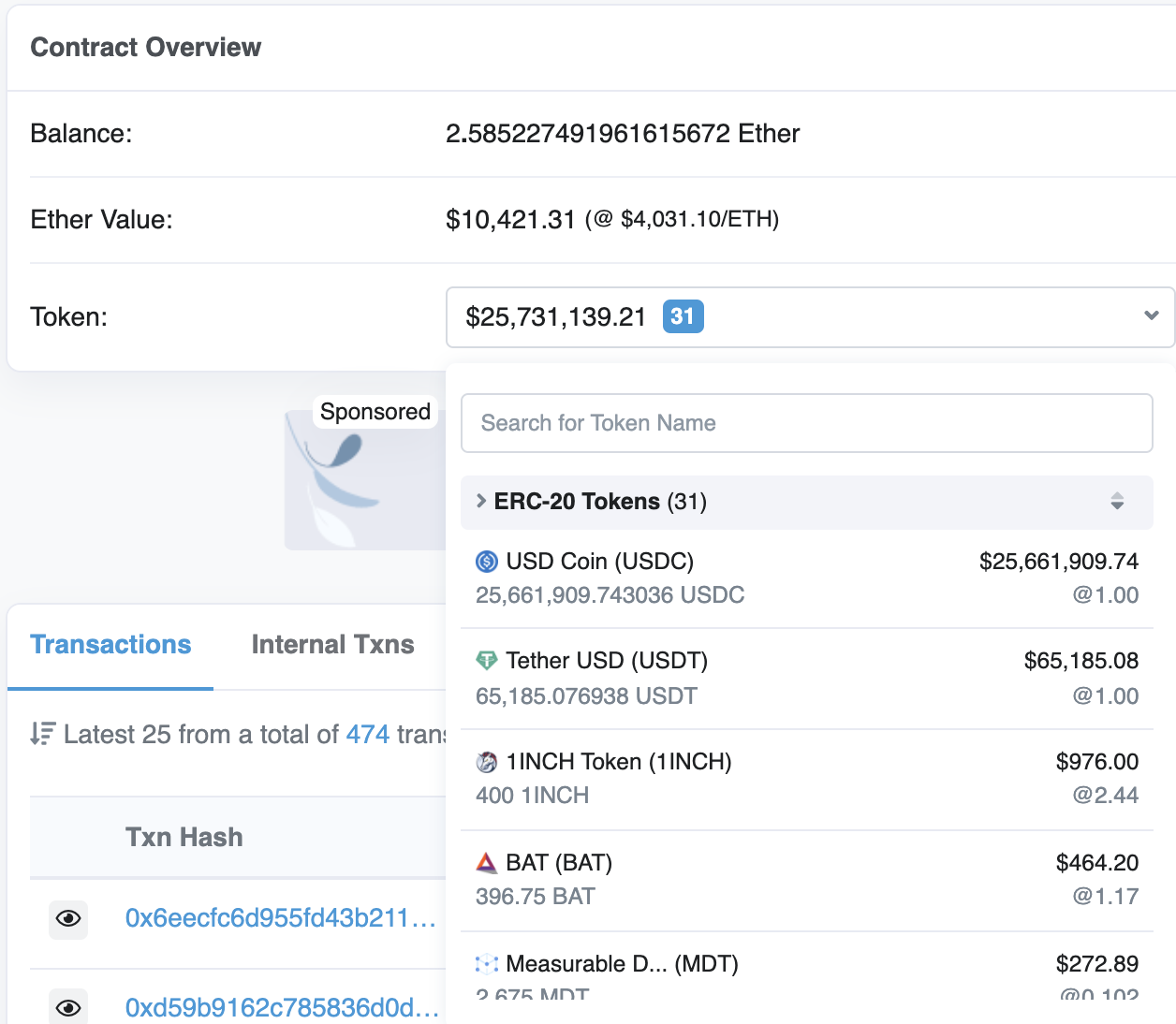This screenshot has width=1176, height=1024.
Task: Click the Measurable Data token icon
Action: (x=487, y=964)
